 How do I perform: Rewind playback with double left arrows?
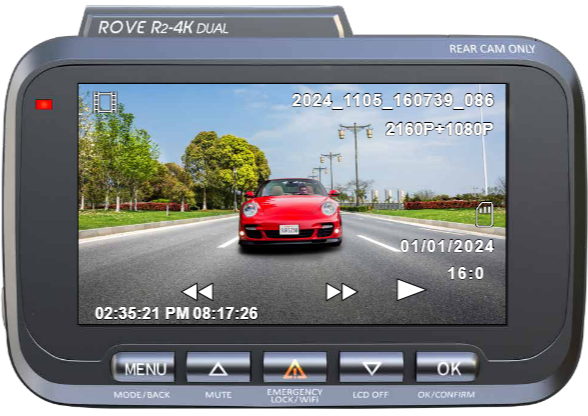pyautogui.click(x=198, y=291)
